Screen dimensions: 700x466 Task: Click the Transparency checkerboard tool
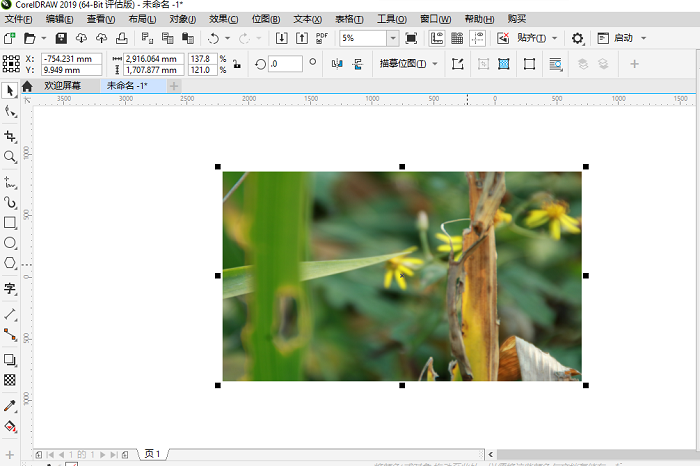[10, 380]
